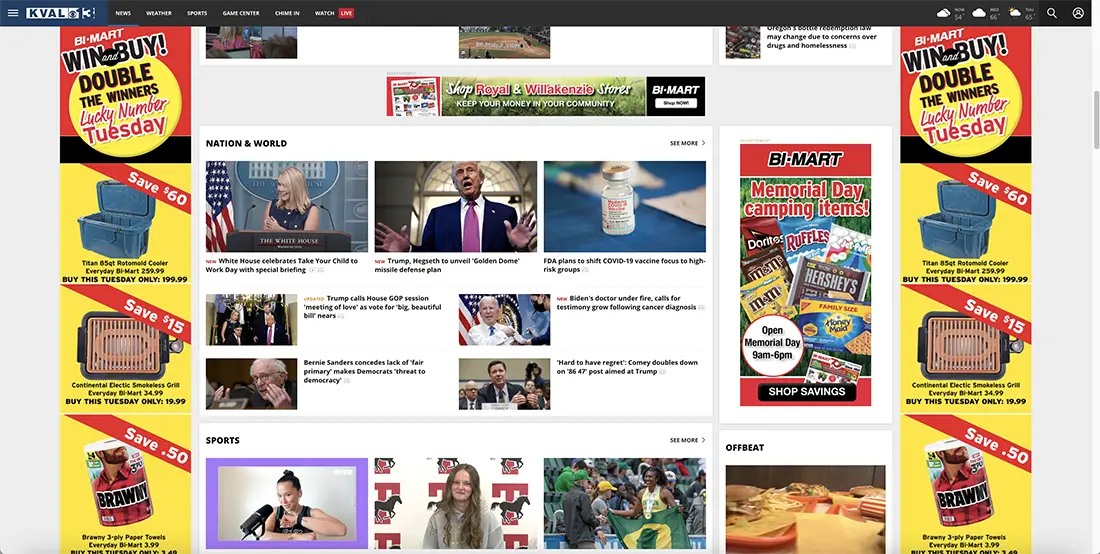
Task: Read Comey doubles down '86 47' headline
Action: coord(627,367)
